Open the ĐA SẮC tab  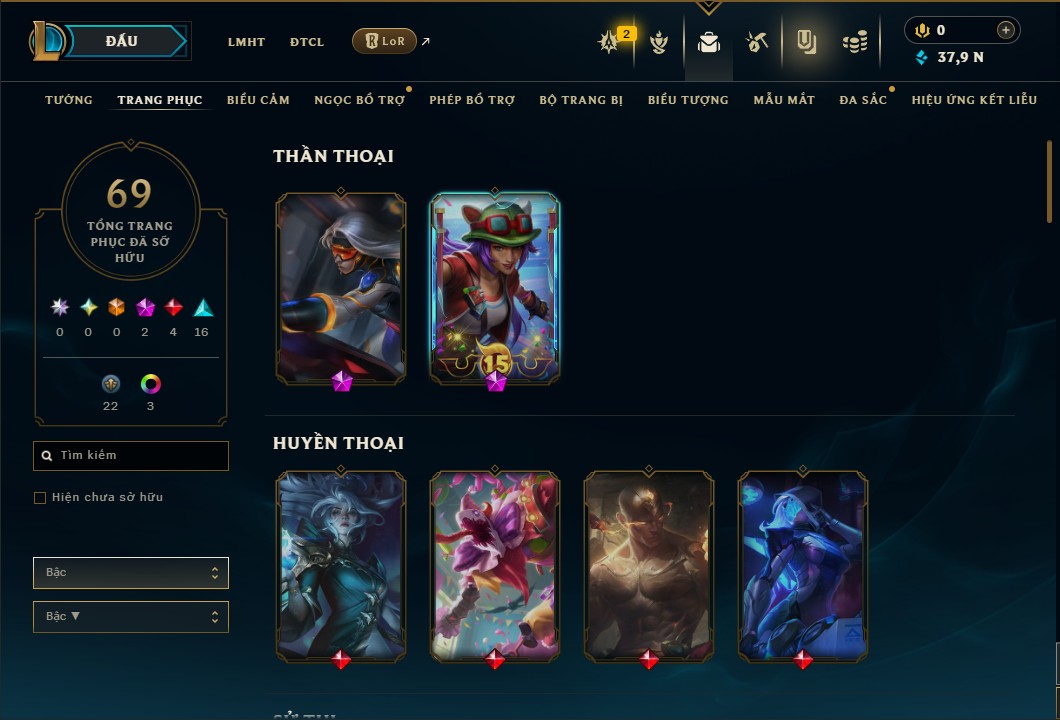pyautogui.click(x=863, y=100)
